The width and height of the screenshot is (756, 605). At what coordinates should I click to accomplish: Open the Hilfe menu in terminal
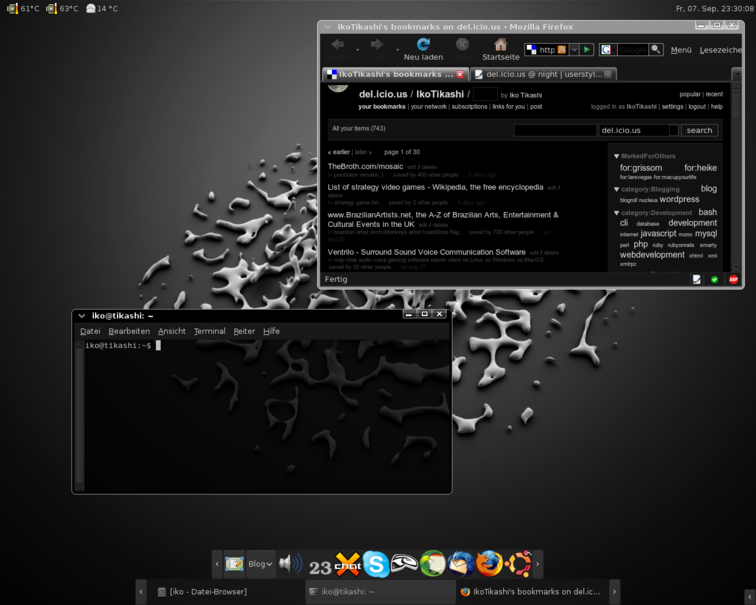[271, 331]
